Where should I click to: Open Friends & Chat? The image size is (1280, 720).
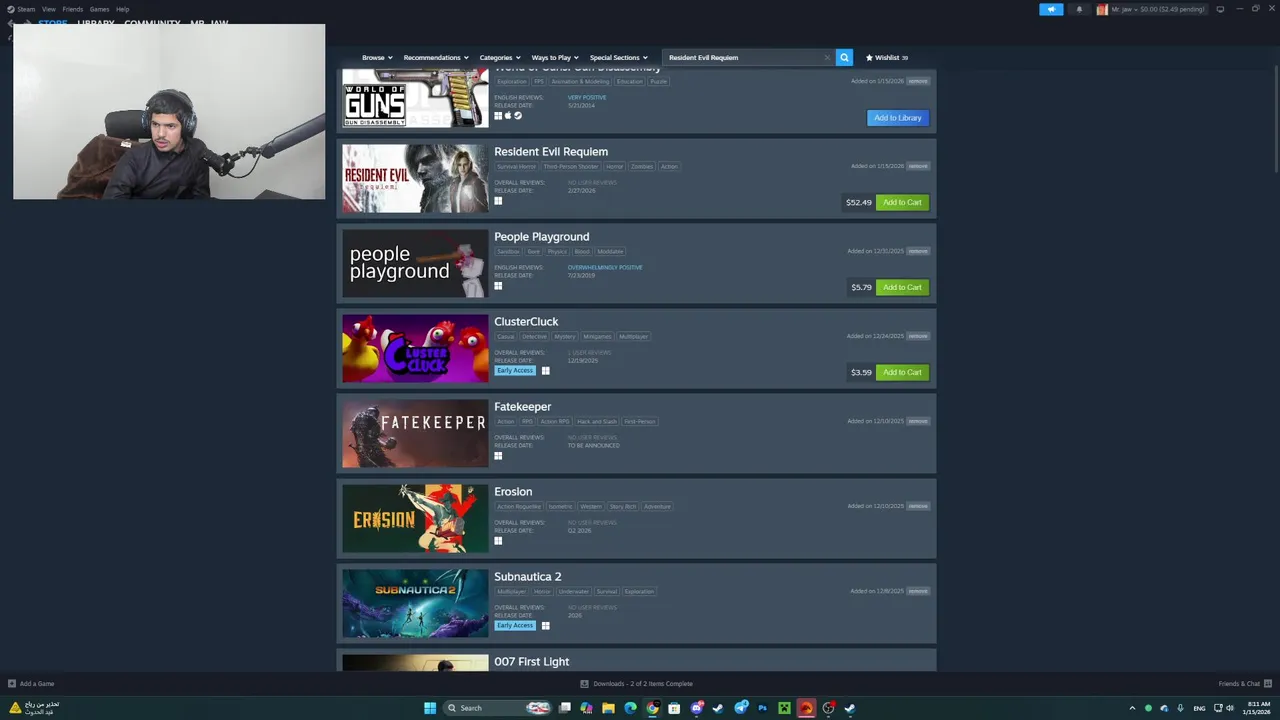click(1243, 684)
